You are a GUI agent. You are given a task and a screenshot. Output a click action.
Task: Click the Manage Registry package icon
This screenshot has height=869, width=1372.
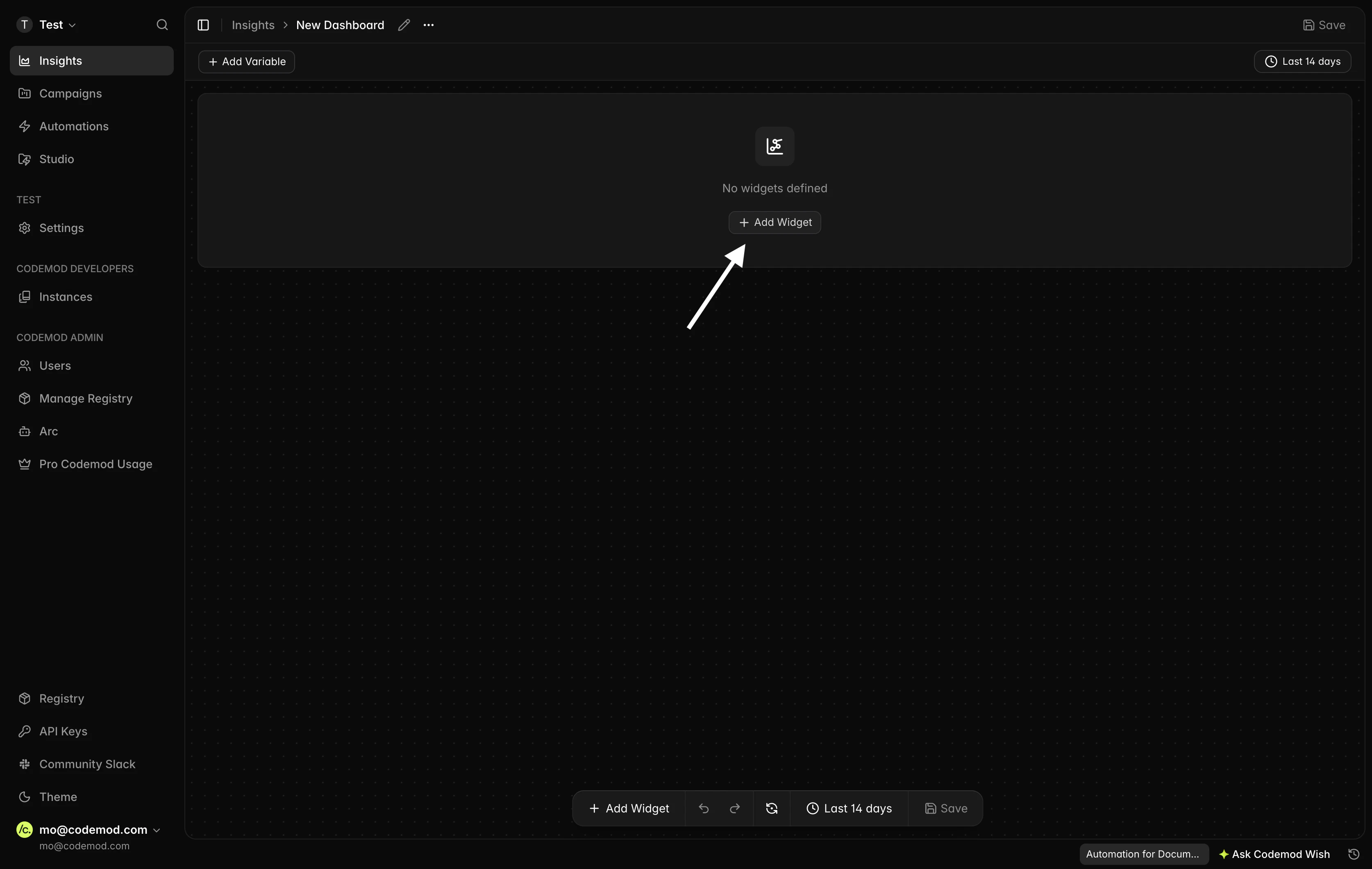click(25, 398)
